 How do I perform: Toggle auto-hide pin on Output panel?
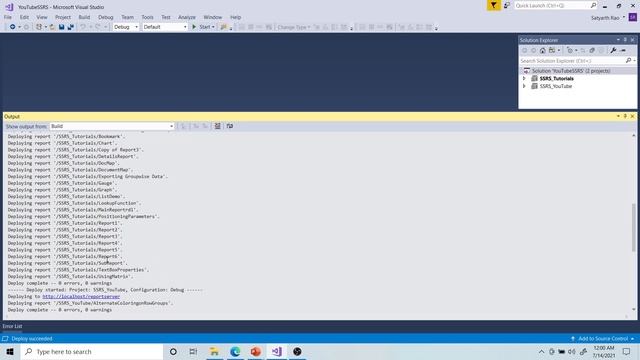[x=625, y=116]
